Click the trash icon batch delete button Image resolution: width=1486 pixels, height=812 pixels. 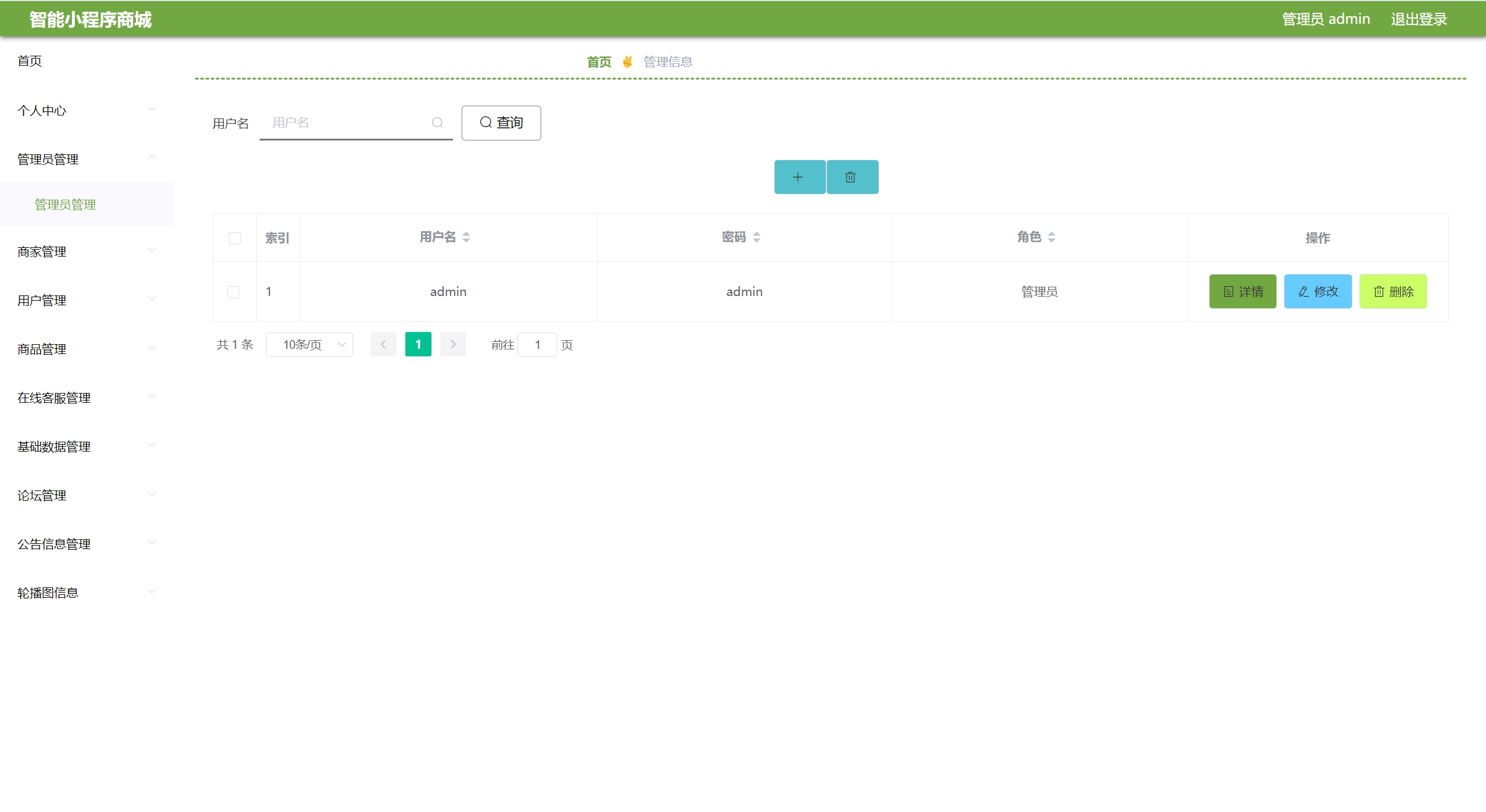click(x=851, y=177)
